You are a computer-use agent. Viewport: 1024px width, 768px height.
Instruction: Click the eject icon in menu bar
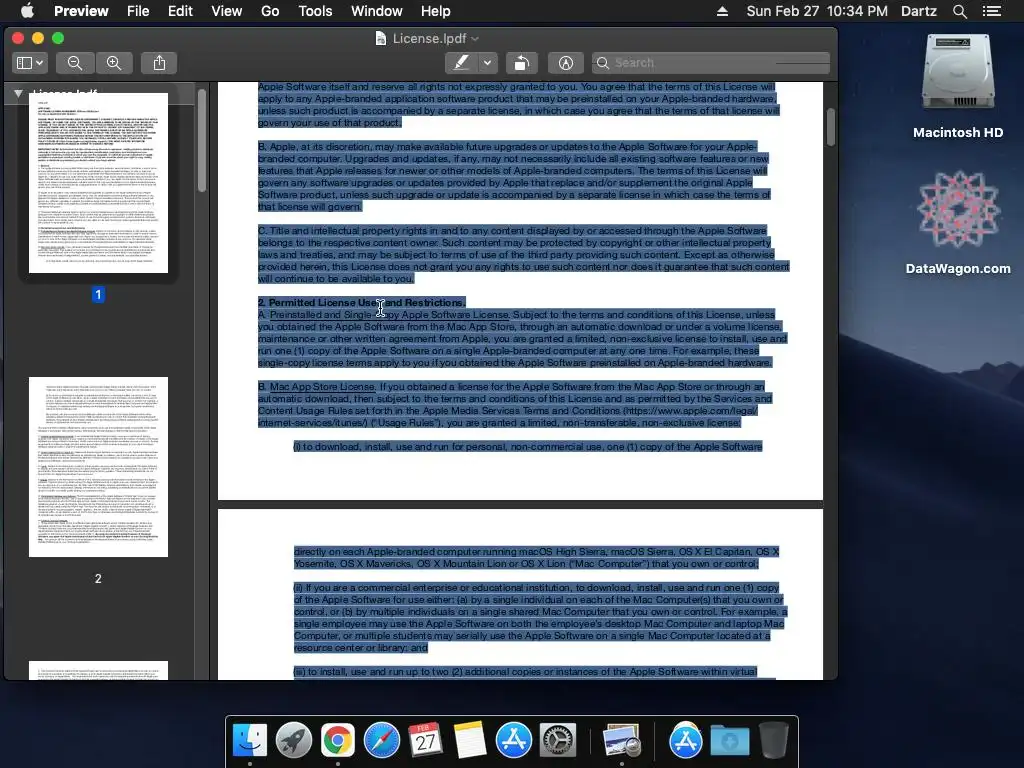[x=722, y=11]
